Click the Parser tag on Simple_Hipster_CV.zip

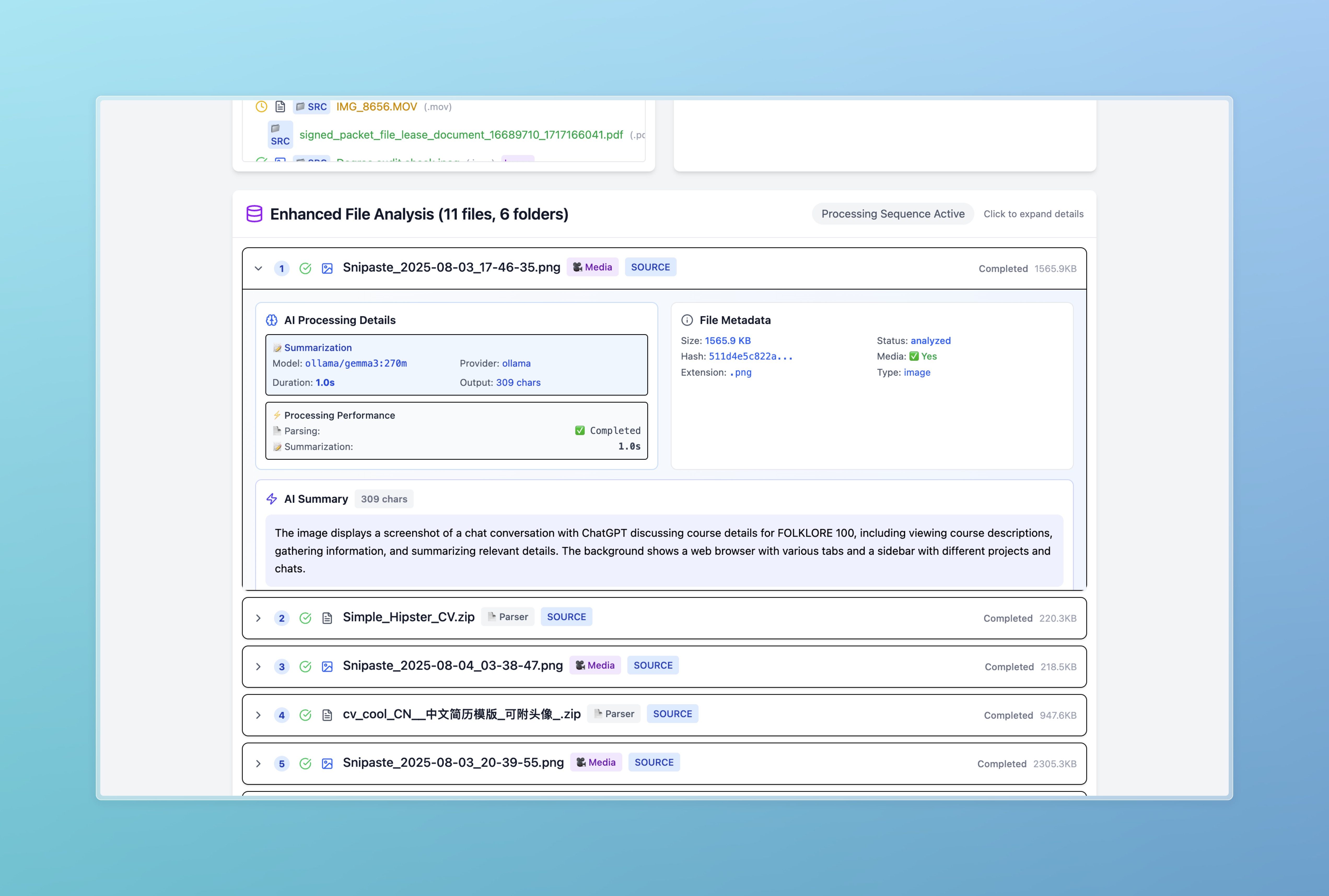click(508, 617)
